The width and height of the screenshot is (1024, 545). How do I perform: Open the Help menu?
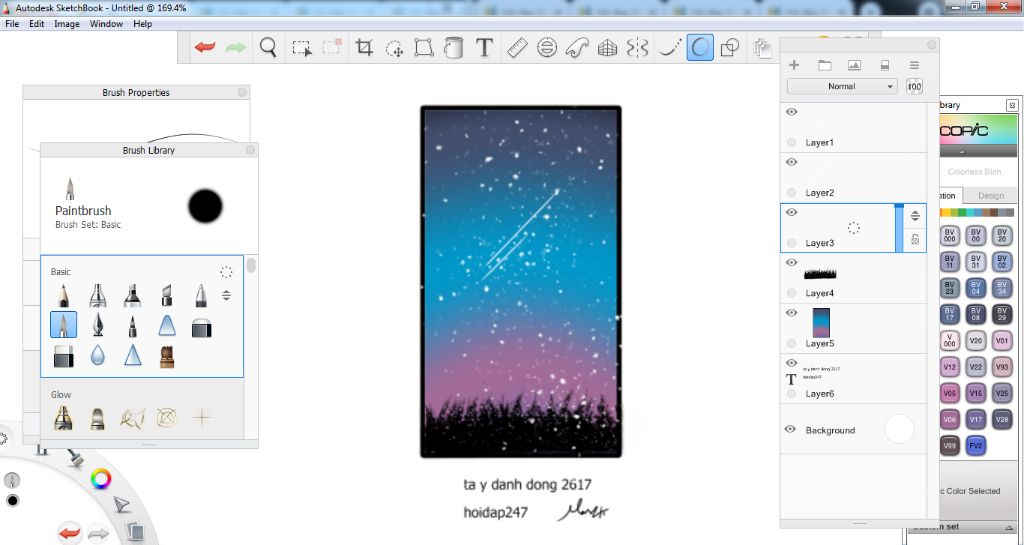coord(142,23)
